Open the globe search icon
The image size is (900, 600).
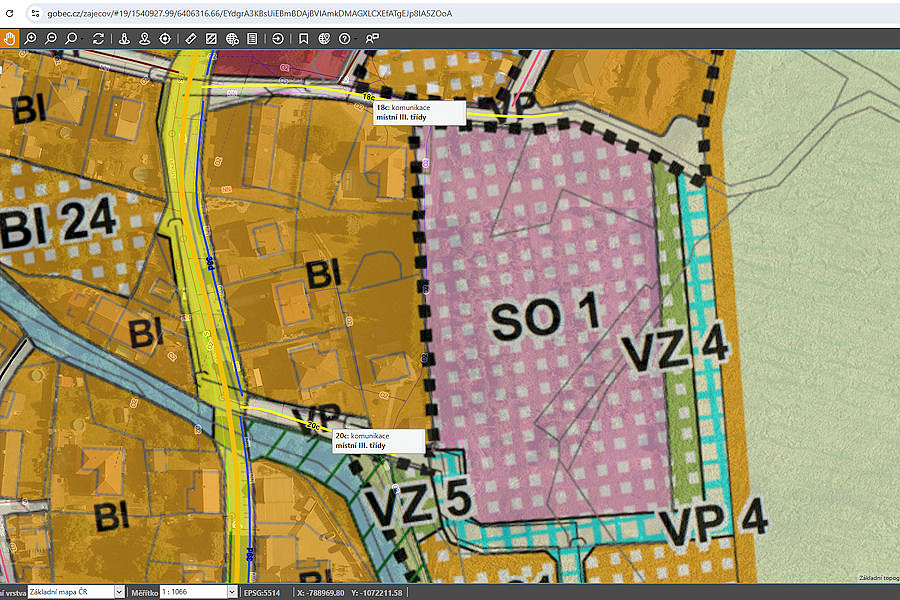[232, 38]
